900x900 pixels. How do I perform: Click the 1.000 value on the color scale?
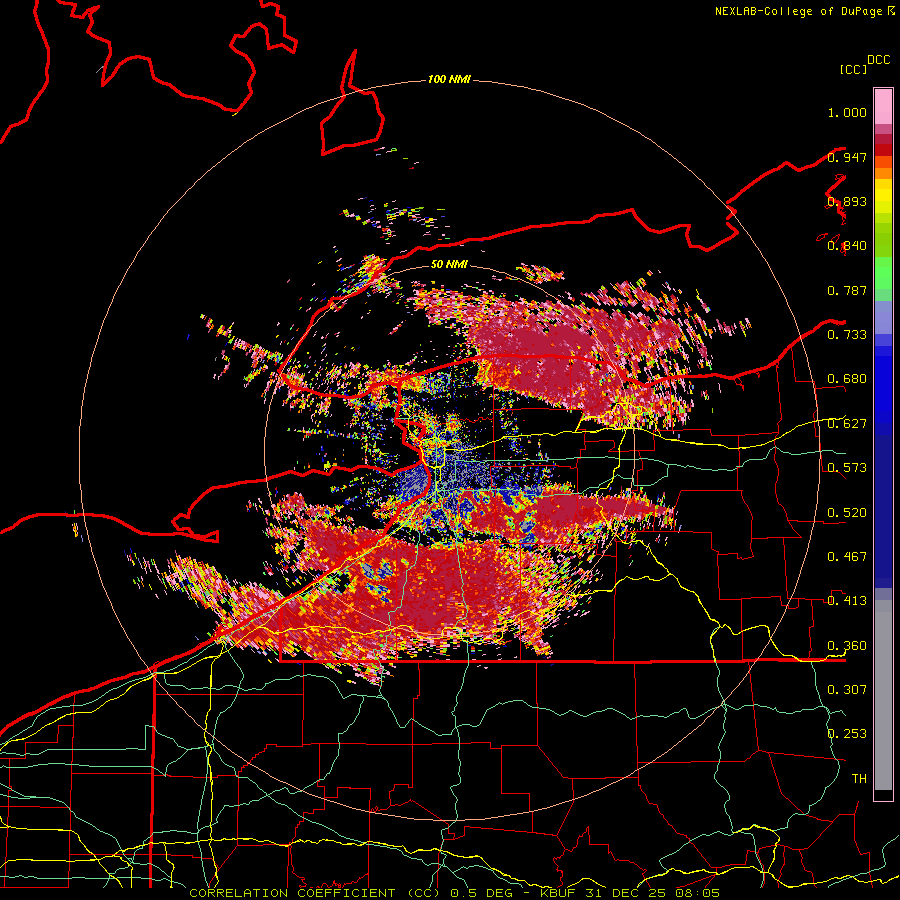click(847, 112)
